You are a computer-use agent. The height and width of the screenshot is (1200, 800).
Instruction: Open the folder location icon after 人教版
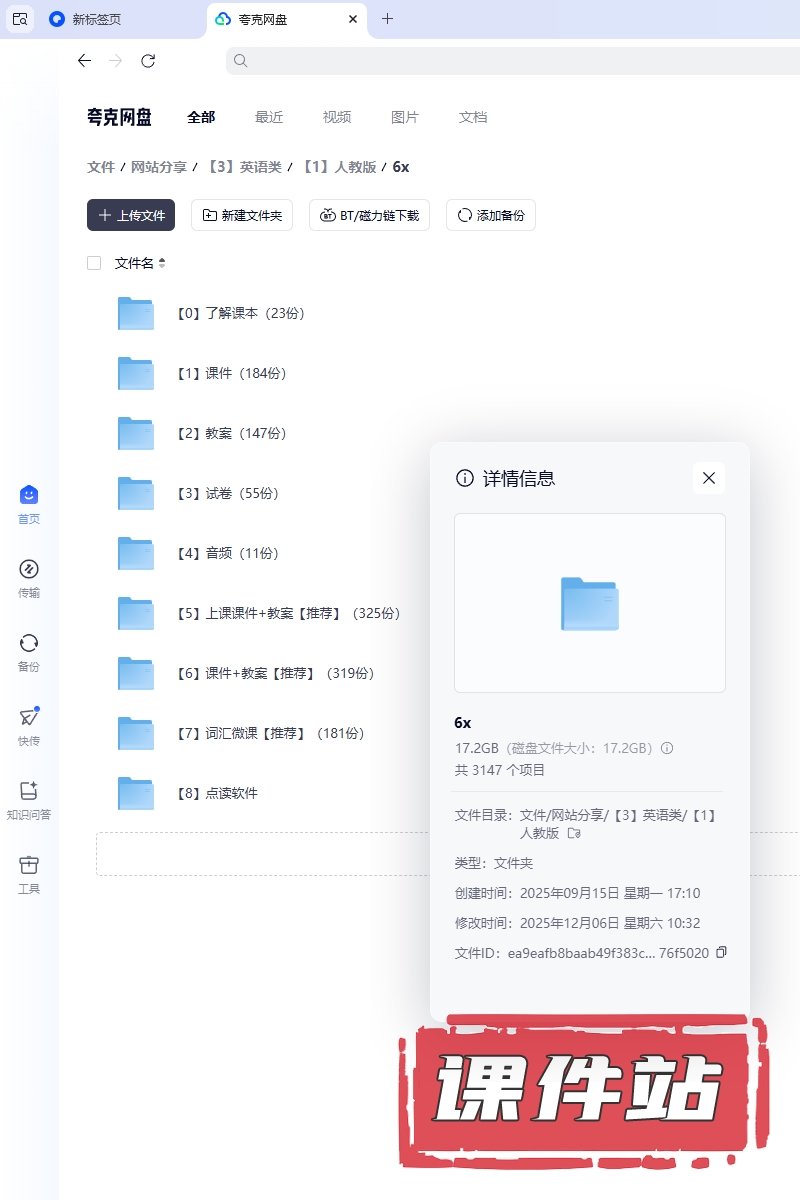(574, 833)
